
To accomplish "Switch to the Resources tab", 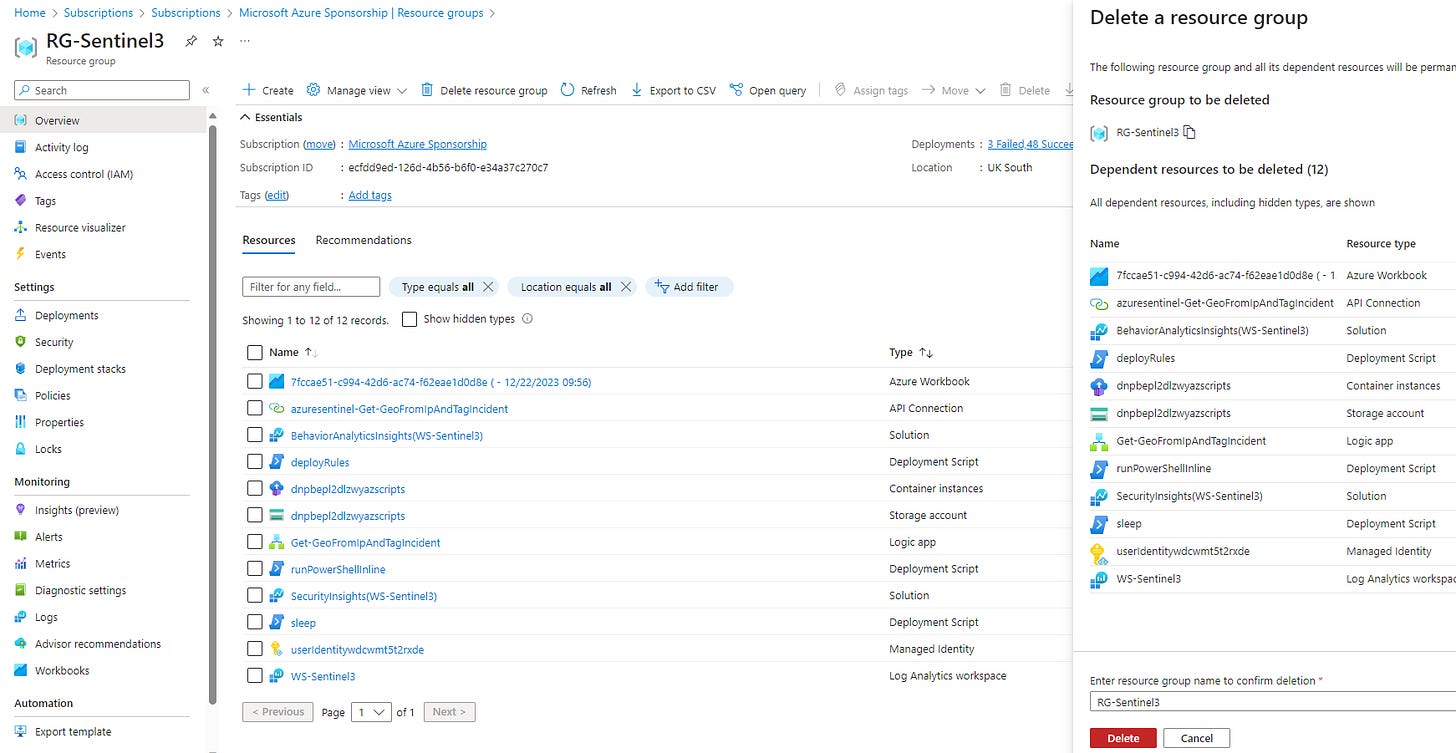I will 269,240.
